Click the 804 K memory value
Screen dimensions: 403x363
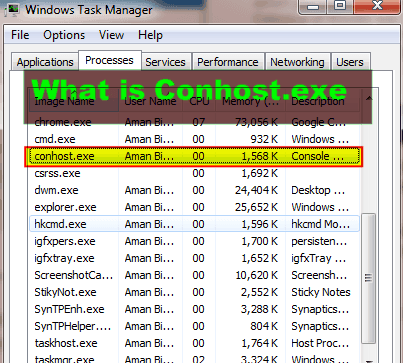(264, 326)
